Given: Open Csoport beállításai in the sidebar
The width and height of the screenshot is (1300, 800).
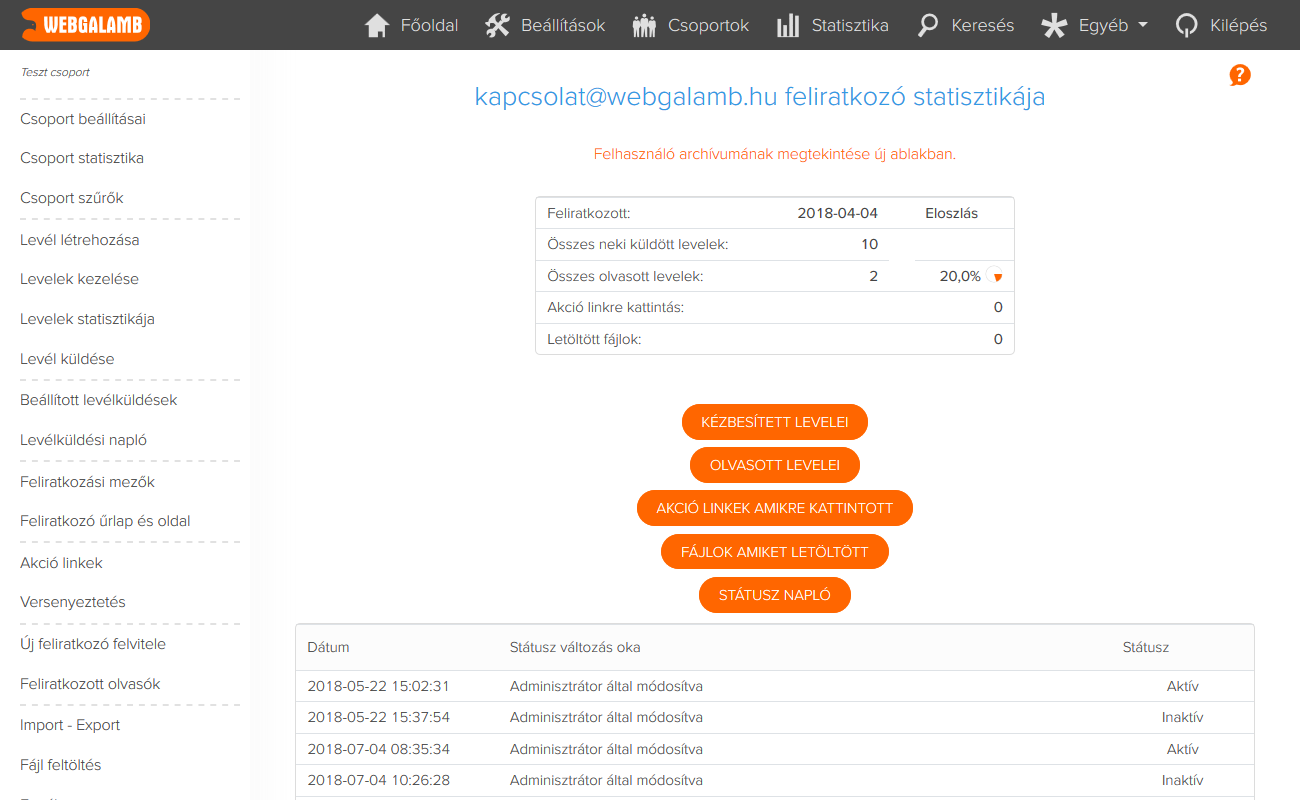Looking at the screenshot, I should coord(83,119).
